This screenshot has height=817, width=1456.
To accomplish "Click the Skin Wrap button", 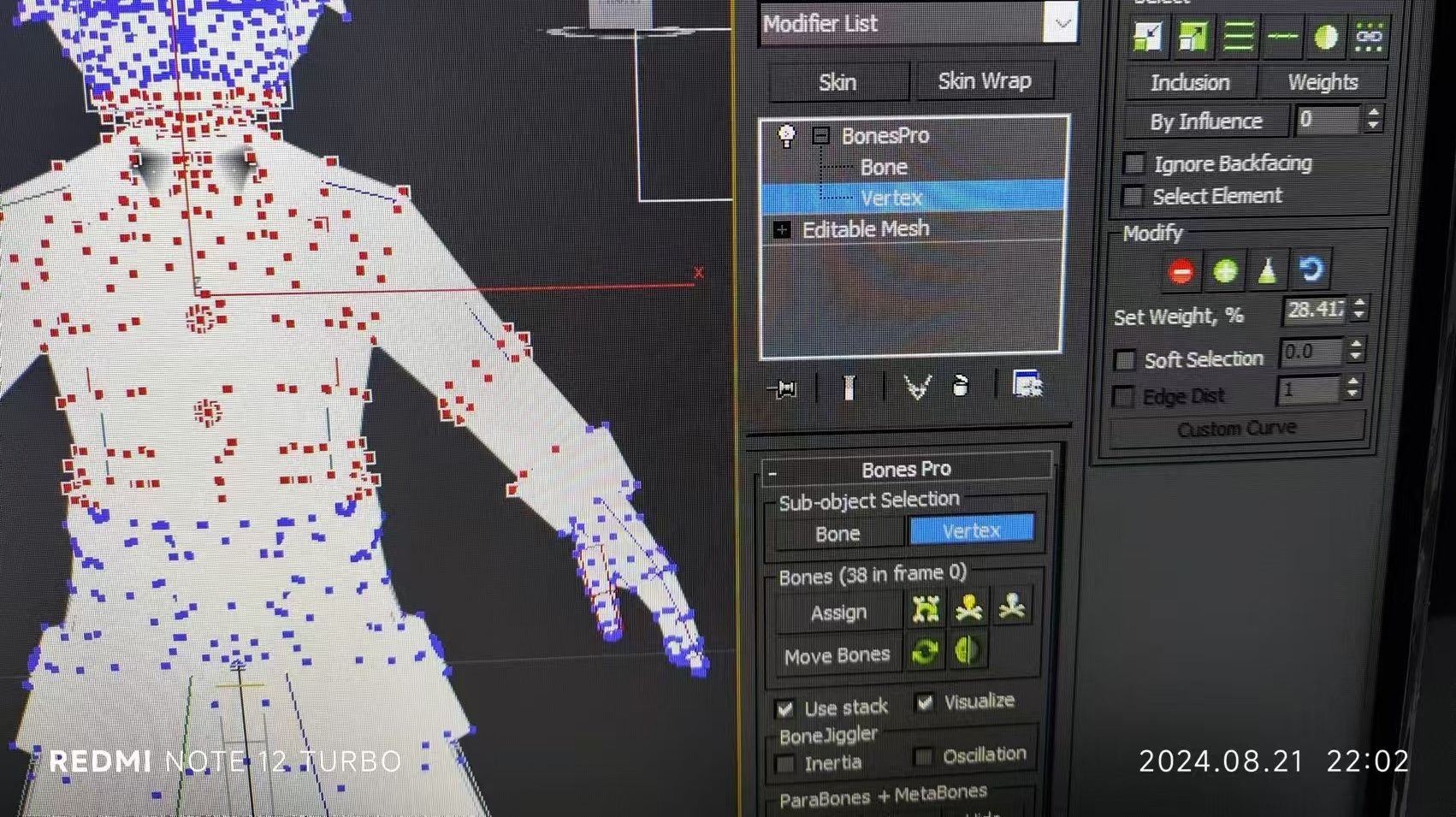I will [984, 81].
